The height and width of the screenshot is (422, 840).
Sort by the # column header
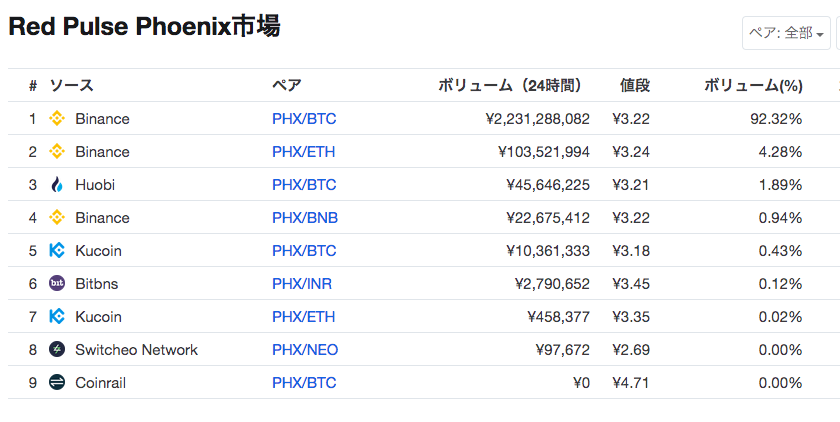coord(33,86)
